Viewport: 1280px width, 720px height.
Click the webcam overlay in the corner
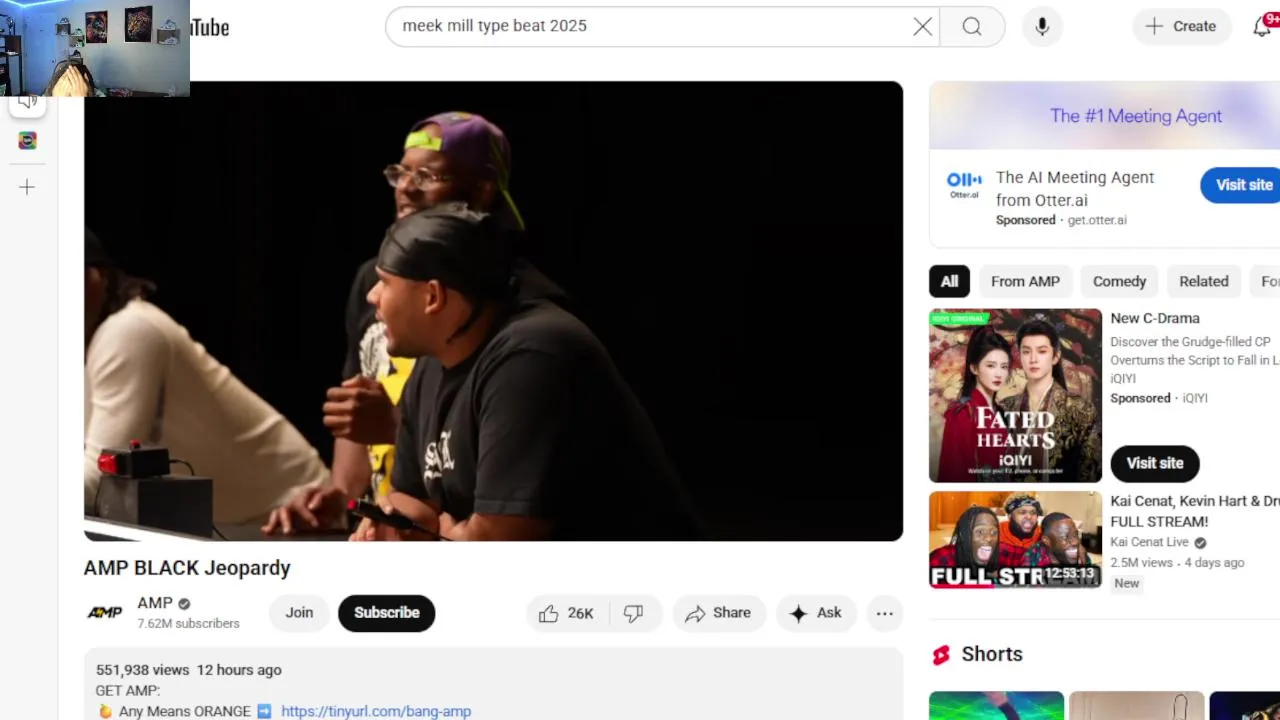[x=95, y=48]
